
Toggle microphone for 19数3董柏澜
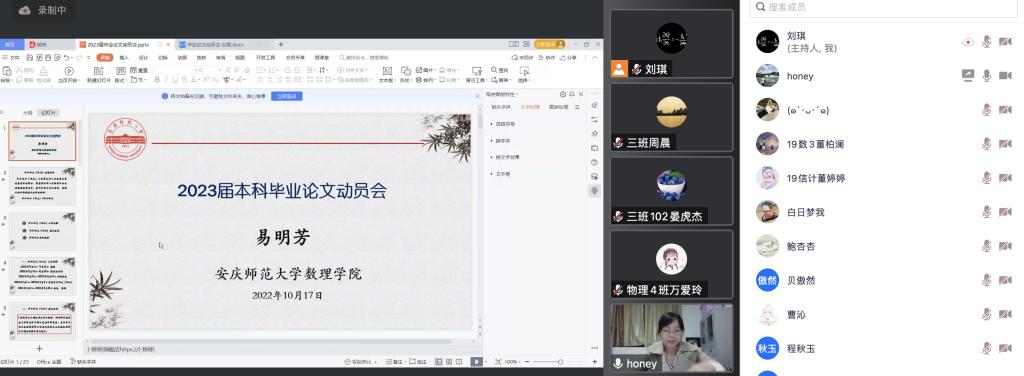986,144
